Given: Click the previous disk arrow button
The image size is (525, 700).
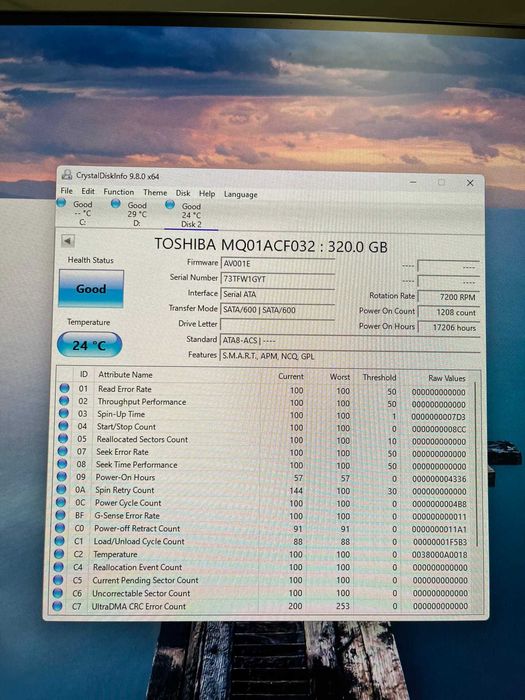Looking at the screenshot, I should (x=67, y=241).
